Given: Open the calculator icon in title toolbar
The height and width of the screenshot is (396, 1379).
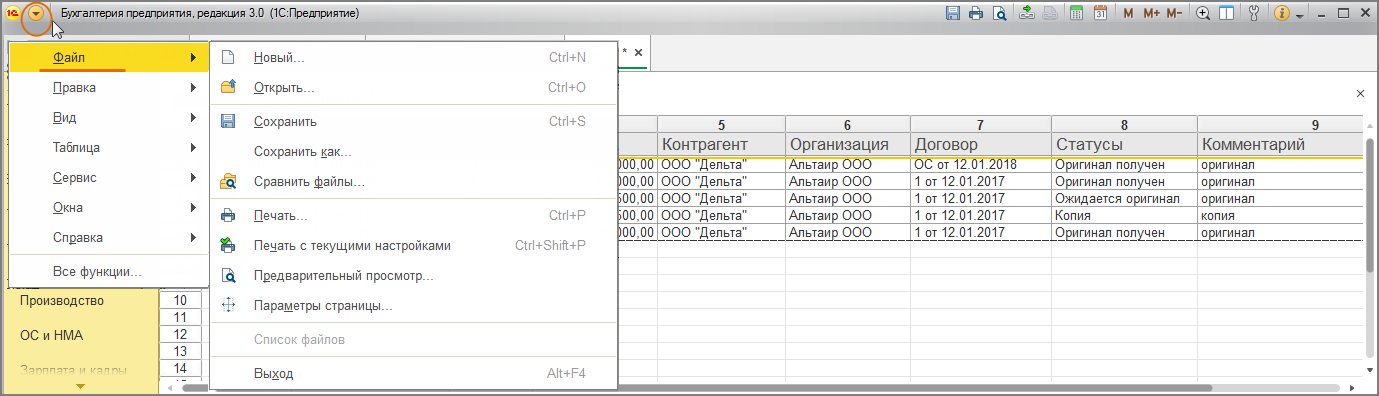Looking at the screenshot, I should click(1077, 14).
